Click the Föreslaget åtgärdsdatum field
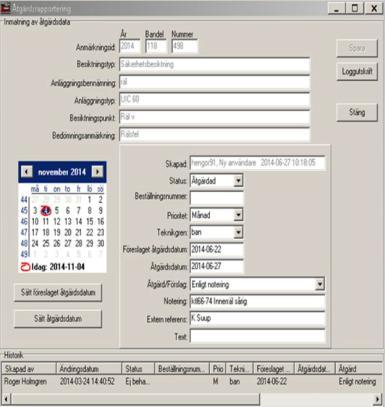The image size is (385, 407). point(217,249)
